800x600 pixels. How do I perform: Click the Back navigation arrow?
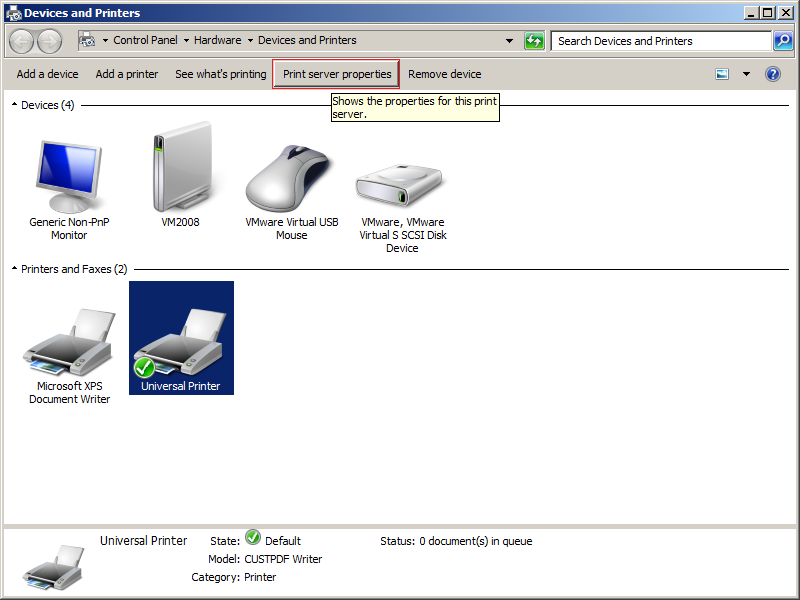[22, 41]
